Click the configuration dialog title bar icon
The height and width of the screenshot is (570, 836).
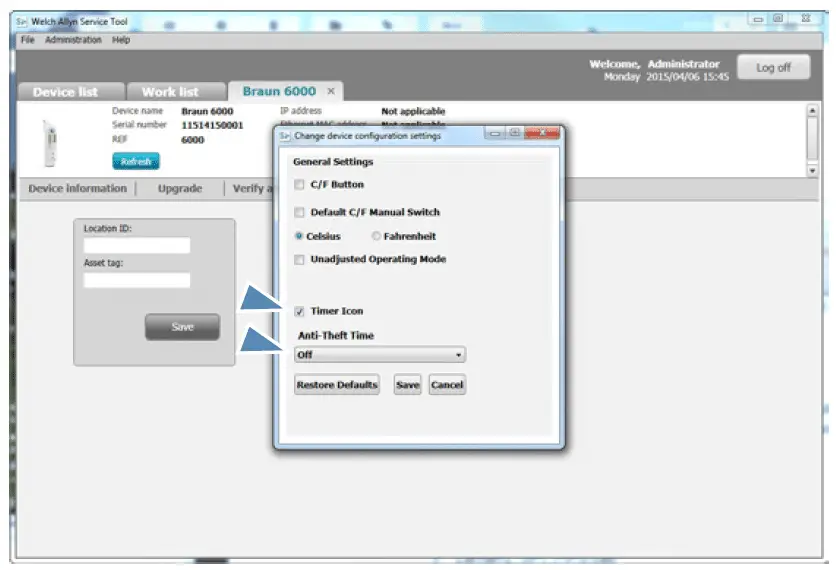[285, 136]
